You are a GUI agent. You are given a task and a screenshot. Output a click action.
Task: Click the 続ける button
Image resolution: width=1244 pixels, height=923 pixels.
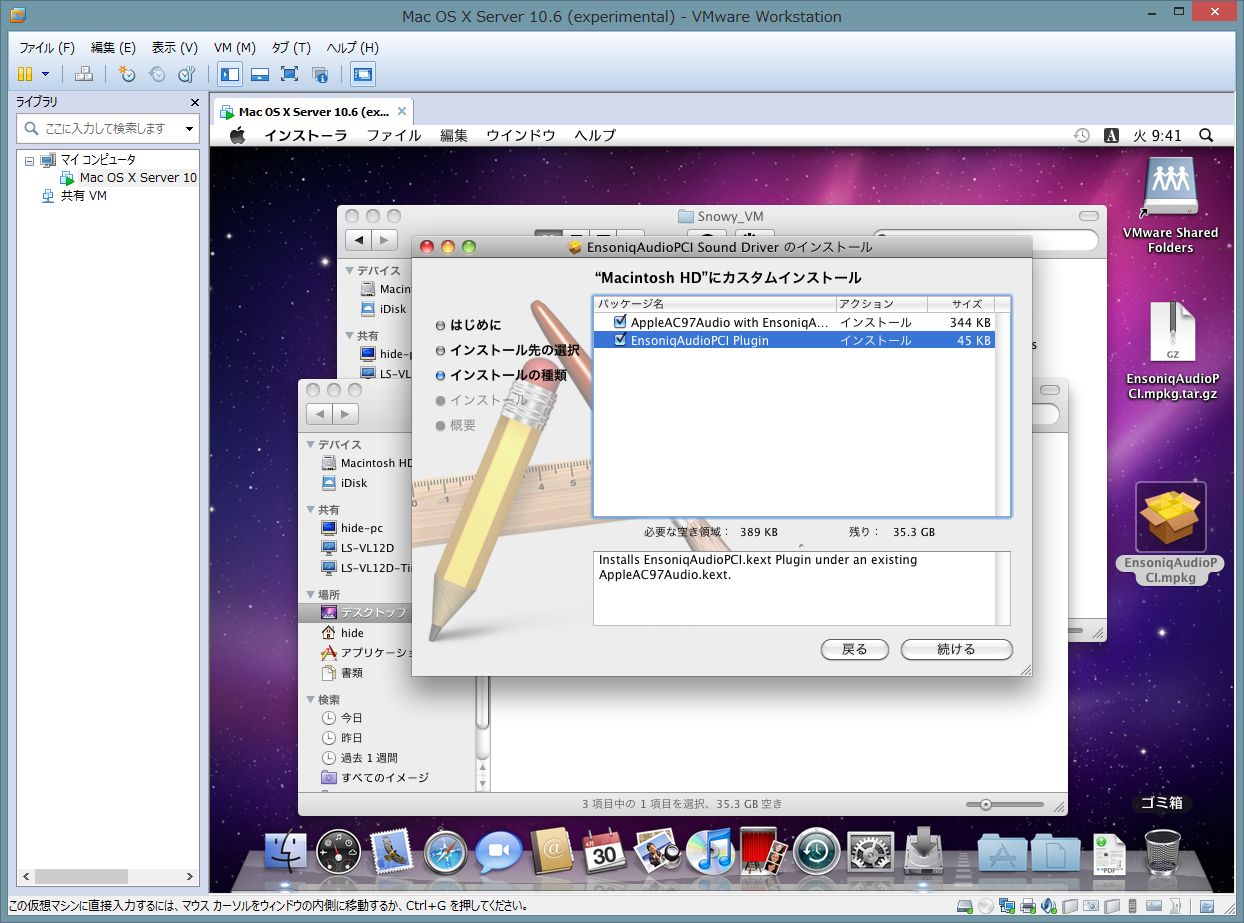(956, 649)
